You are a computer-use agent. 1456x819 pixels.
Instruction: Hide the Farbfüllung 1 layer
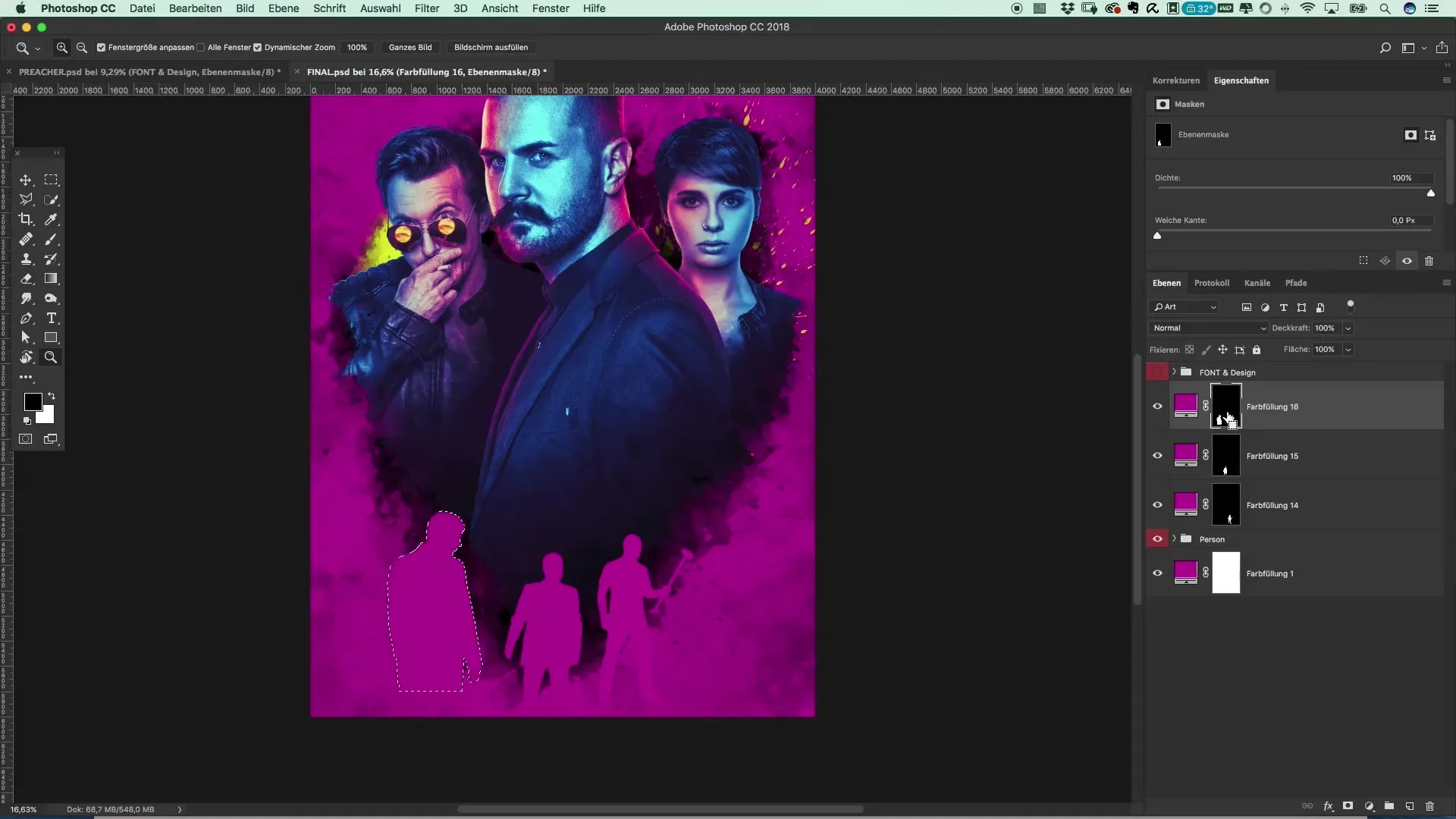(x=1157, y=573)
